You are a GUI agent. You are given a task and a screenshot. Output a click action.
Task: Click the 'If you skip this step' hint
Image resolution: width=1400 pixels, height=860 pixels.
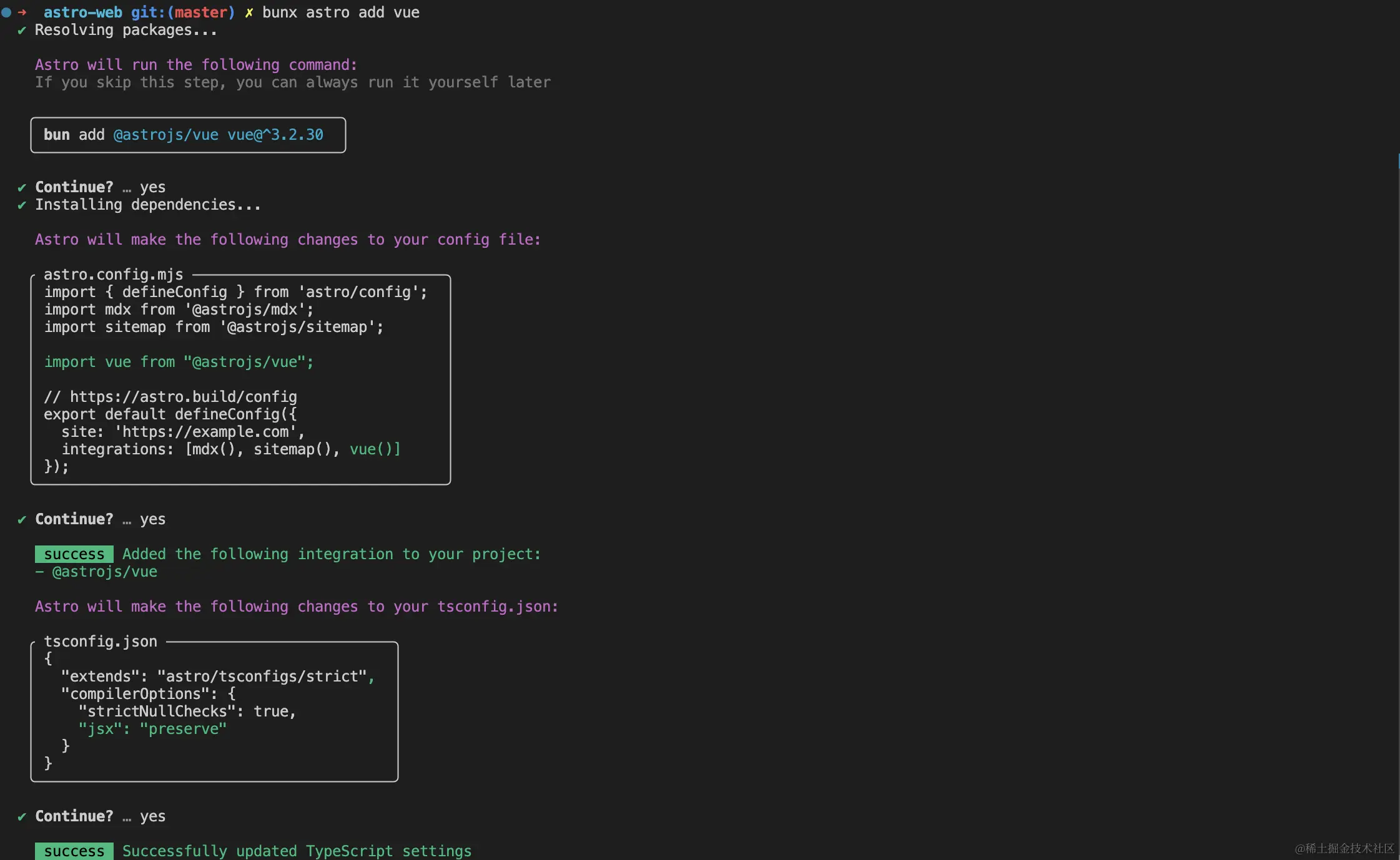(293, 82)
